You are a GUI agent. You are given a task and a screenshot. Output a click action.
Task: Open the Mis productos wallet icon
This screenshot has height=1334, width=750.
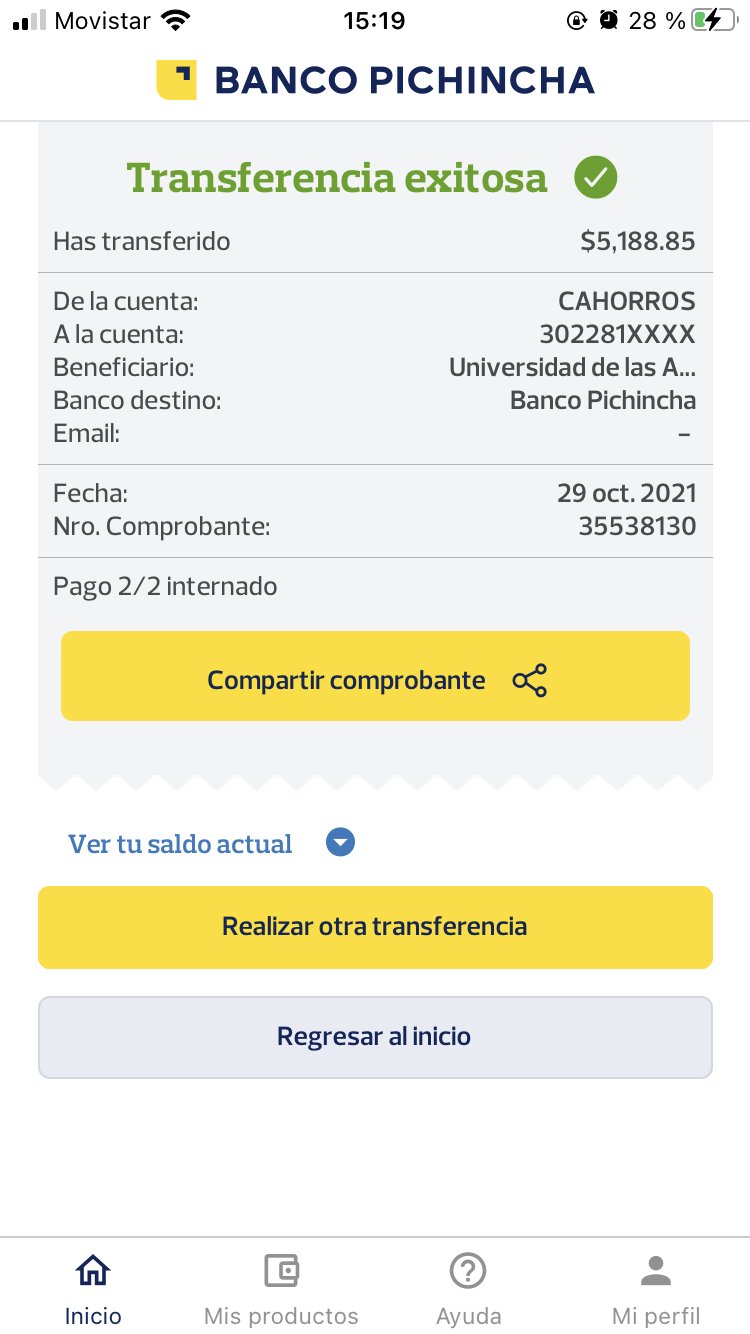point(281,1271)
